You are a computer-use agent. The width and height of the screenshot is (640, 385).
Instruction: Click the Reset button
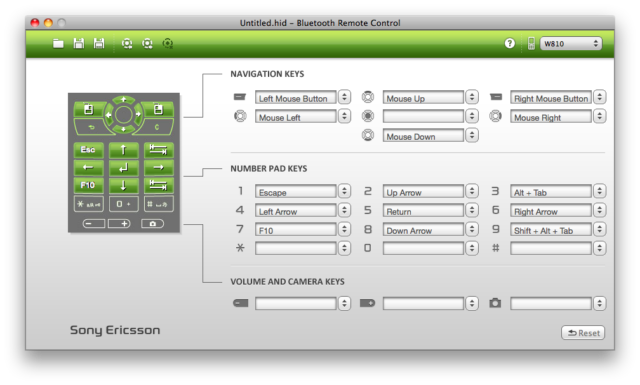click(x=583, y=333)
